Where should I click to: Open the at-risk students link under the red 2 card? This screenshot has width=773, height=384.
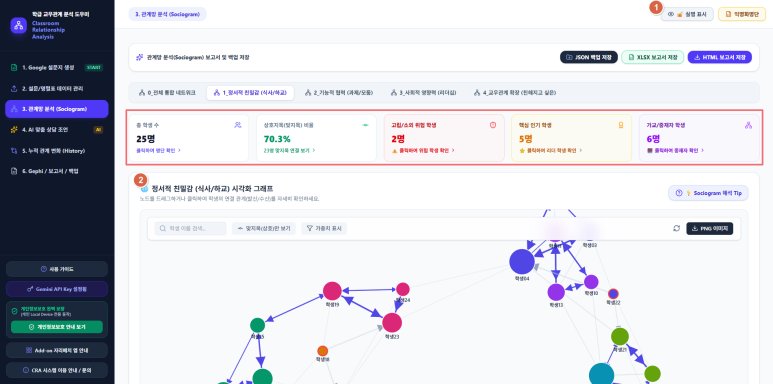click(422, 150)
